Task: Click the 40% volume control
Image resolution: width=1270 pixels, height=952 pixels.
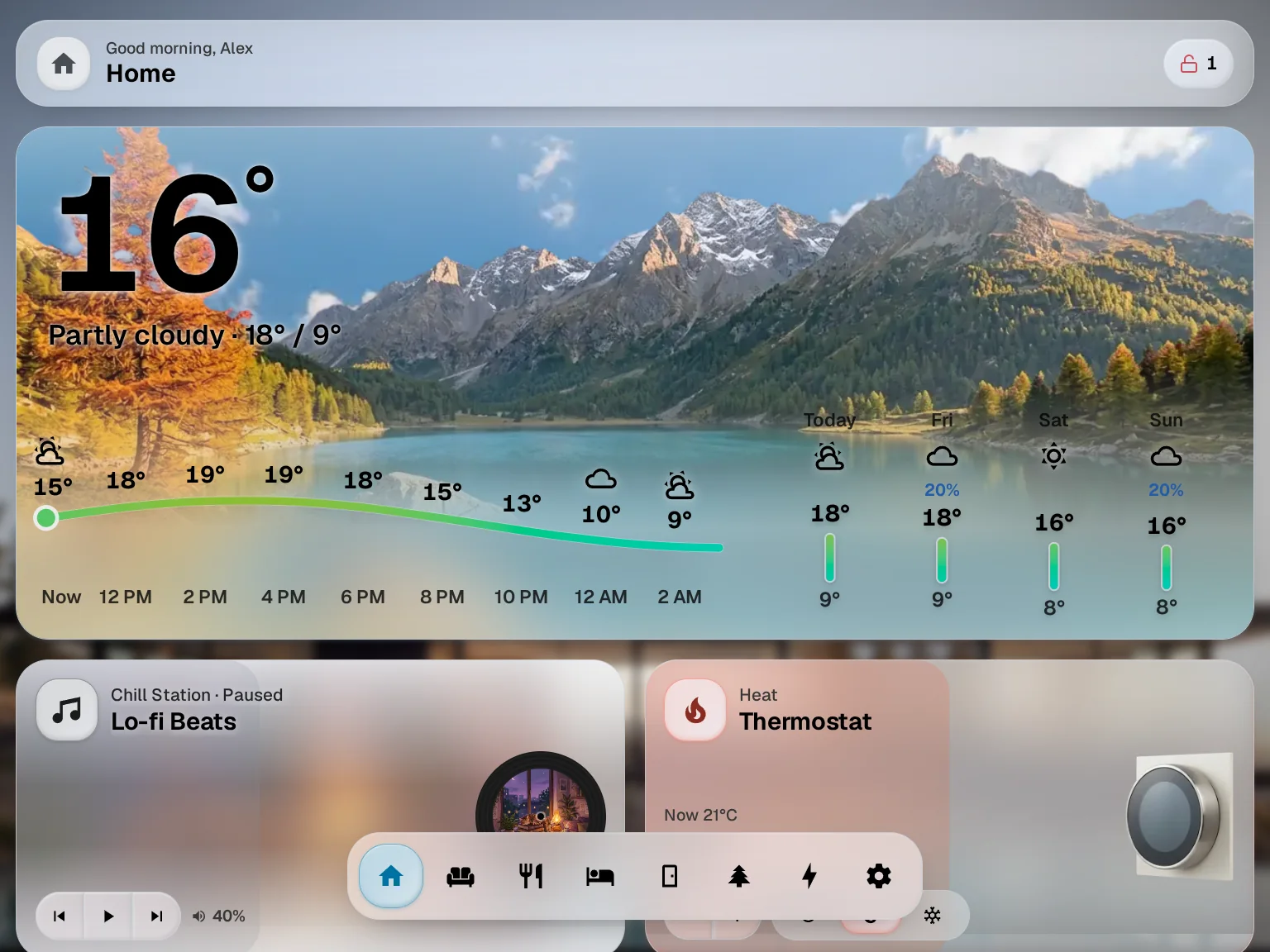Action: coord(219,916)
